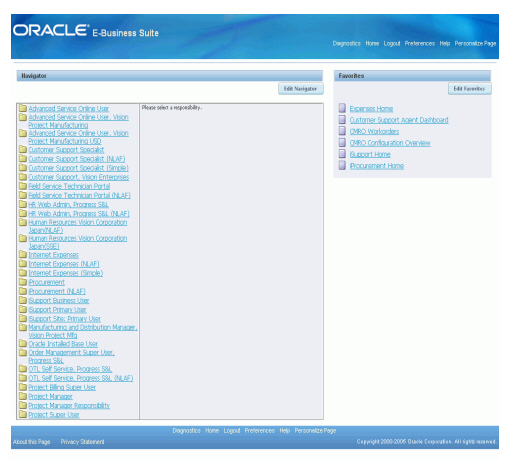Click Diagnostics link in the footer

coord(187,431)
